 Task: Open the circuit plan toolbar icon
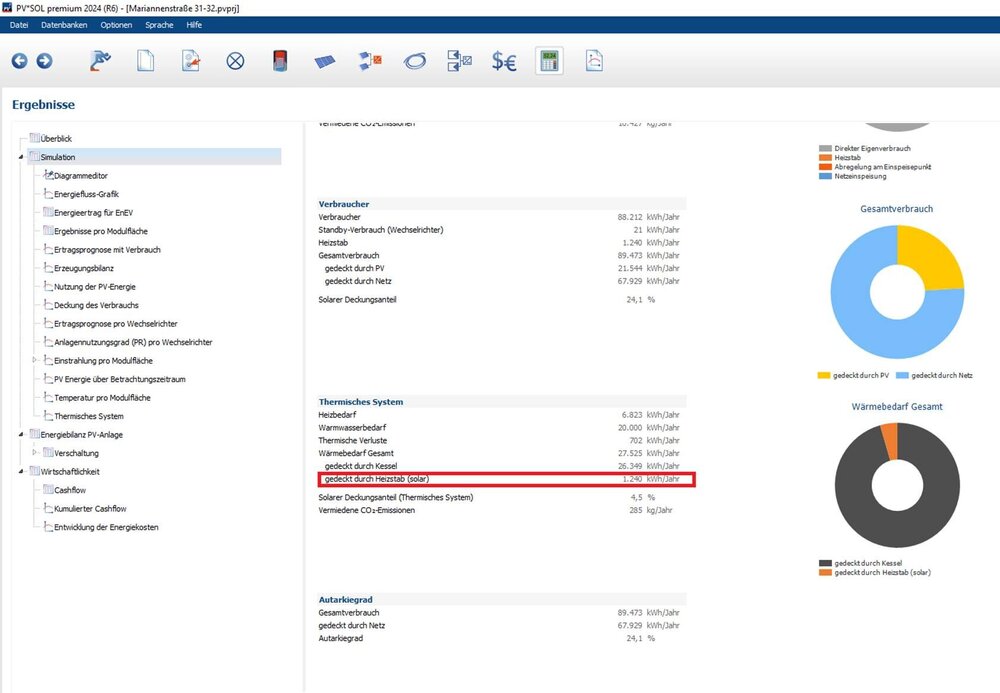[x=459, y=61]
